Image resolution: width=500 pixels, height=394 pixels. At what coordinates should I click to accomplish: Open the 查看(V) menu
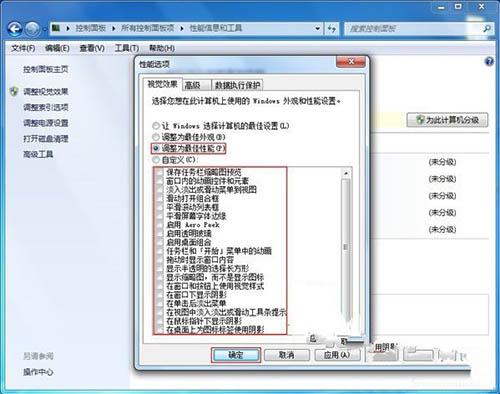tap(92, 48)
